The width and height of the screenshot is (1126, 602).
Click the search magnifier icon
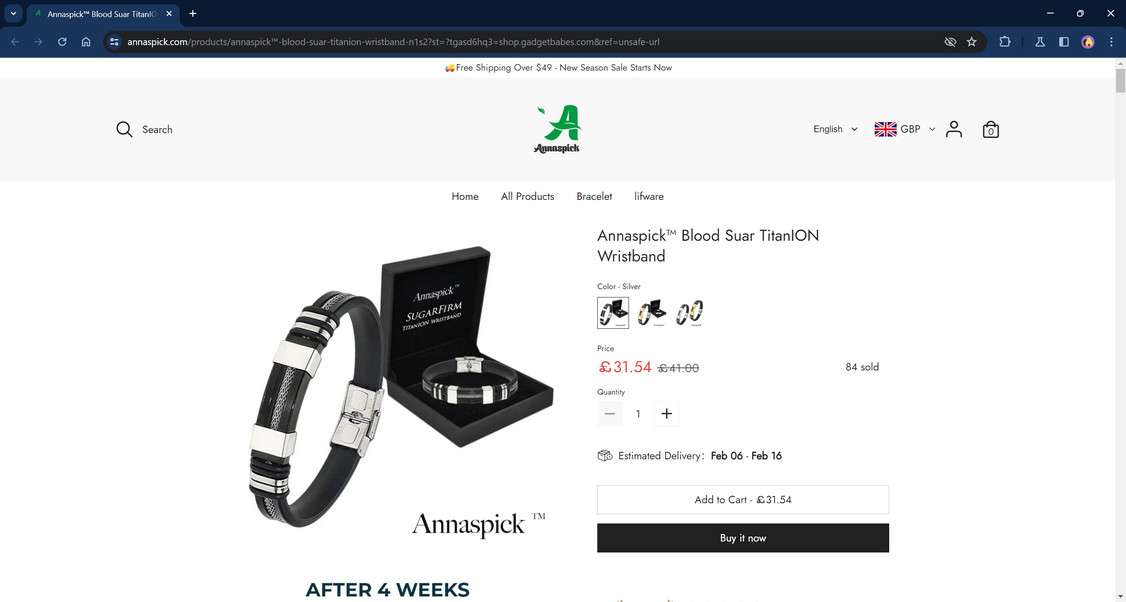[x=124, y=129]
